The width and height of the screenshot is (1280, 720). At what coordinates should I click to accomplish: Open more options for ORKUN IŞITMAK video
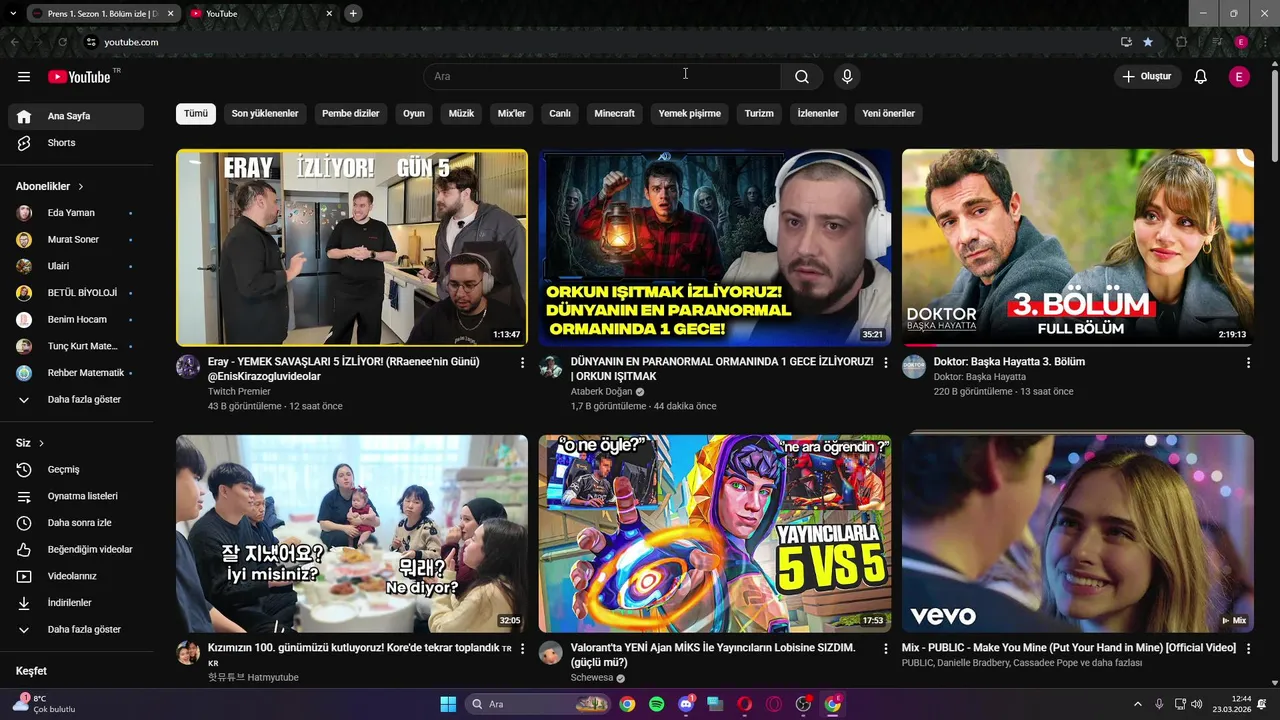(885, 363)
